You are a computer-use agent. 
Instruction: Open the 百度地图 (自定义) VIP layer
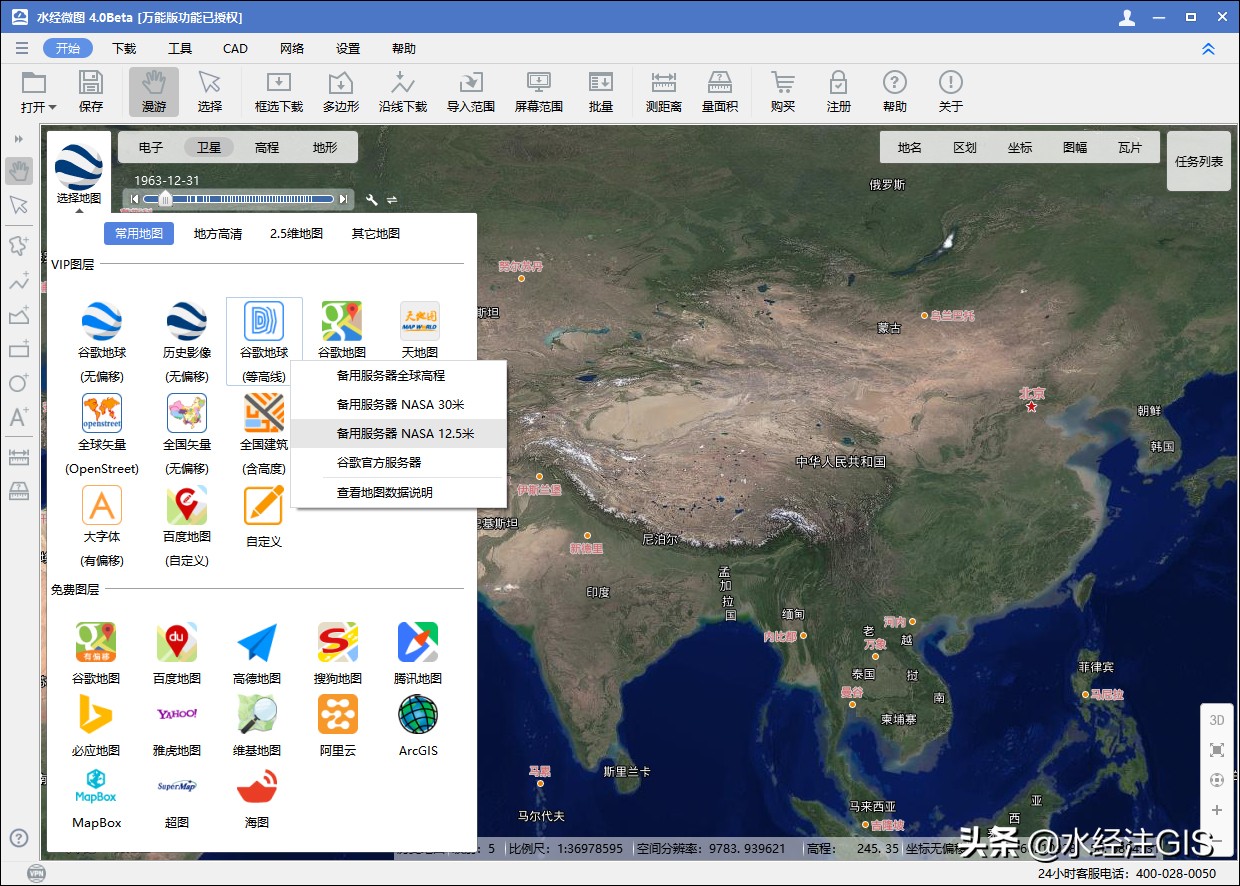coord(187,505)
